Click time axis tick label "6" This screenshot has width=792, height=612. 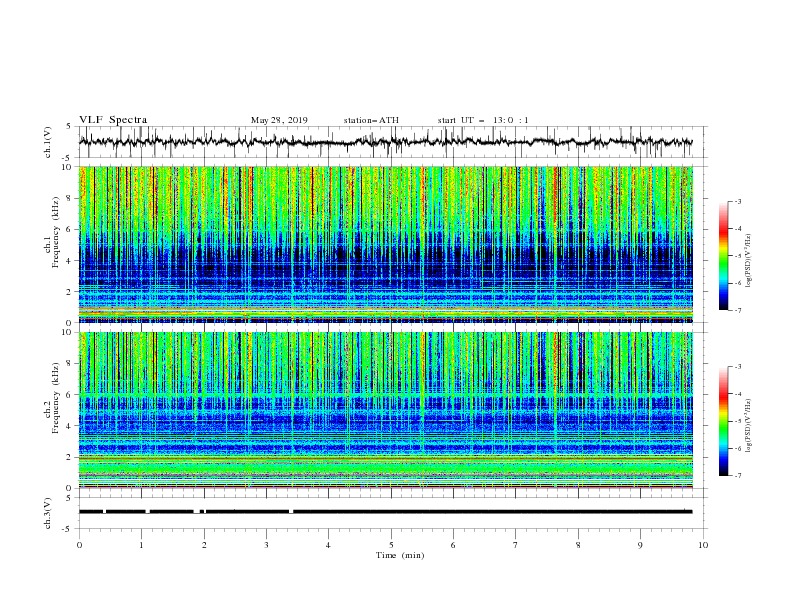coord(453,545)
